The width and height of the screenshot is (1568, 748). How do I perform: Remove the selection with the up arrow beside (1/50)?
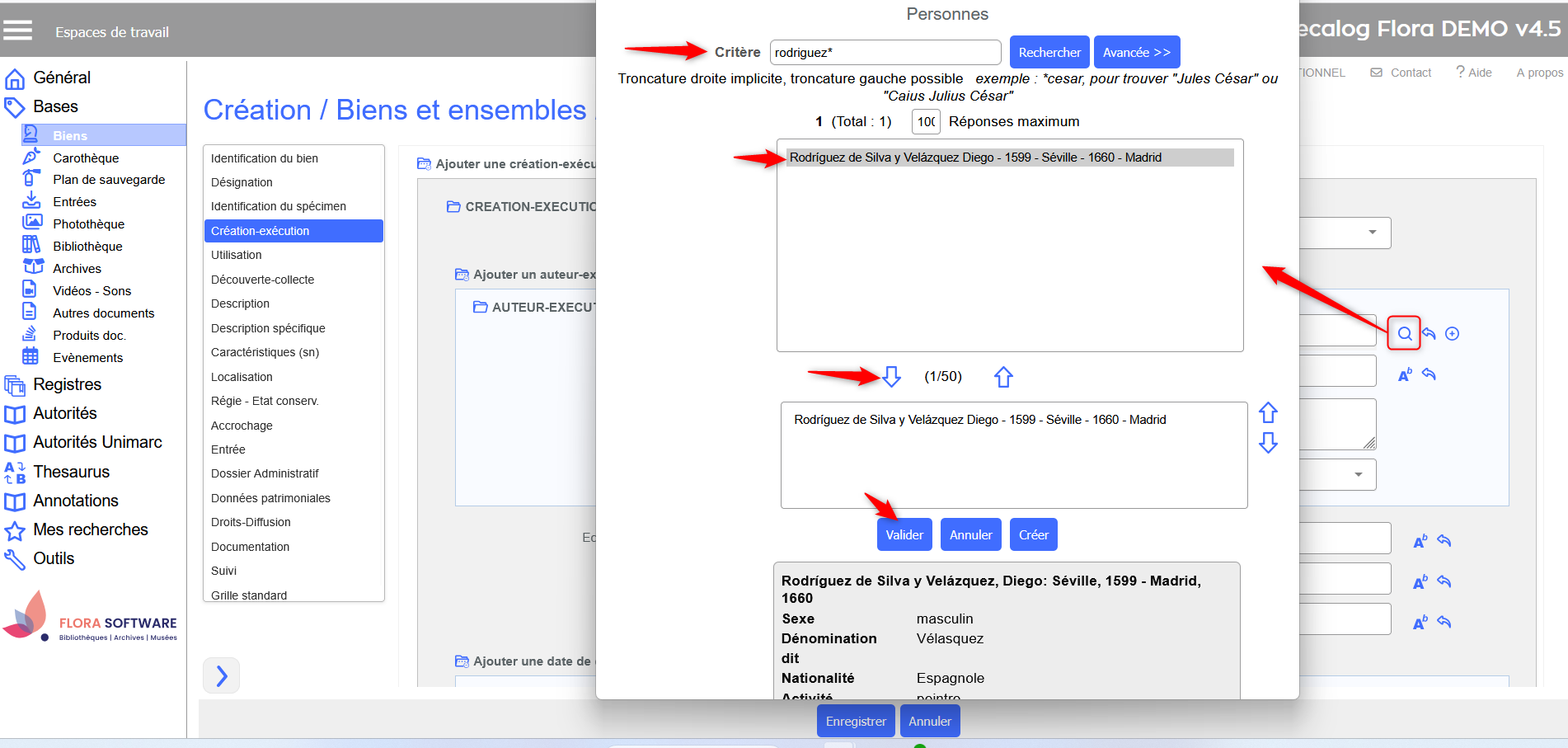1003,377
